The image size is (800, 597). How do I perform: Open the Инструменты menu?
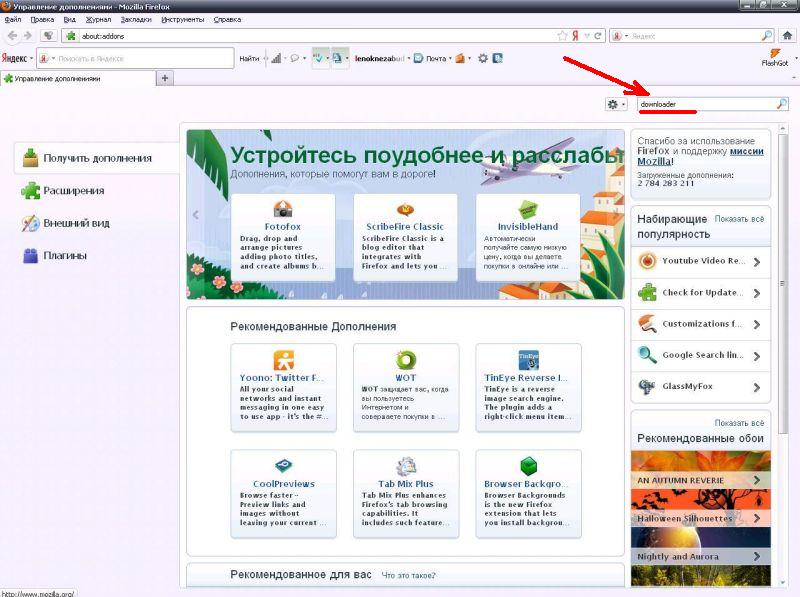[183, 19]
